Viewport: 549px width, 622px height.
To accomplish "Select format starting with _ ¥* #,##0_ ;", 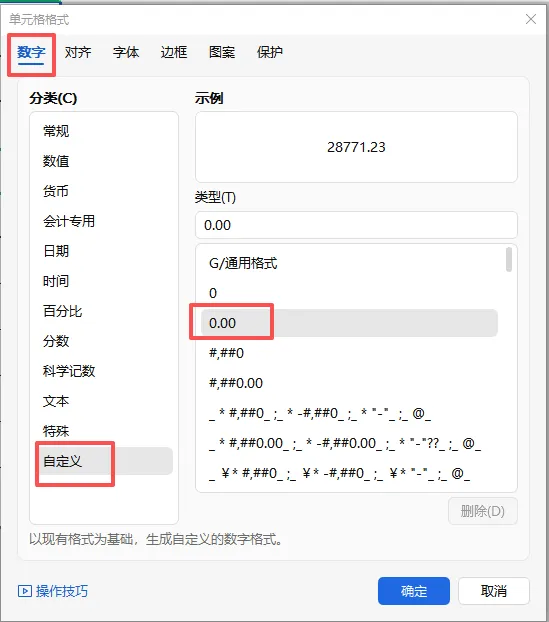I will [349, 473].
